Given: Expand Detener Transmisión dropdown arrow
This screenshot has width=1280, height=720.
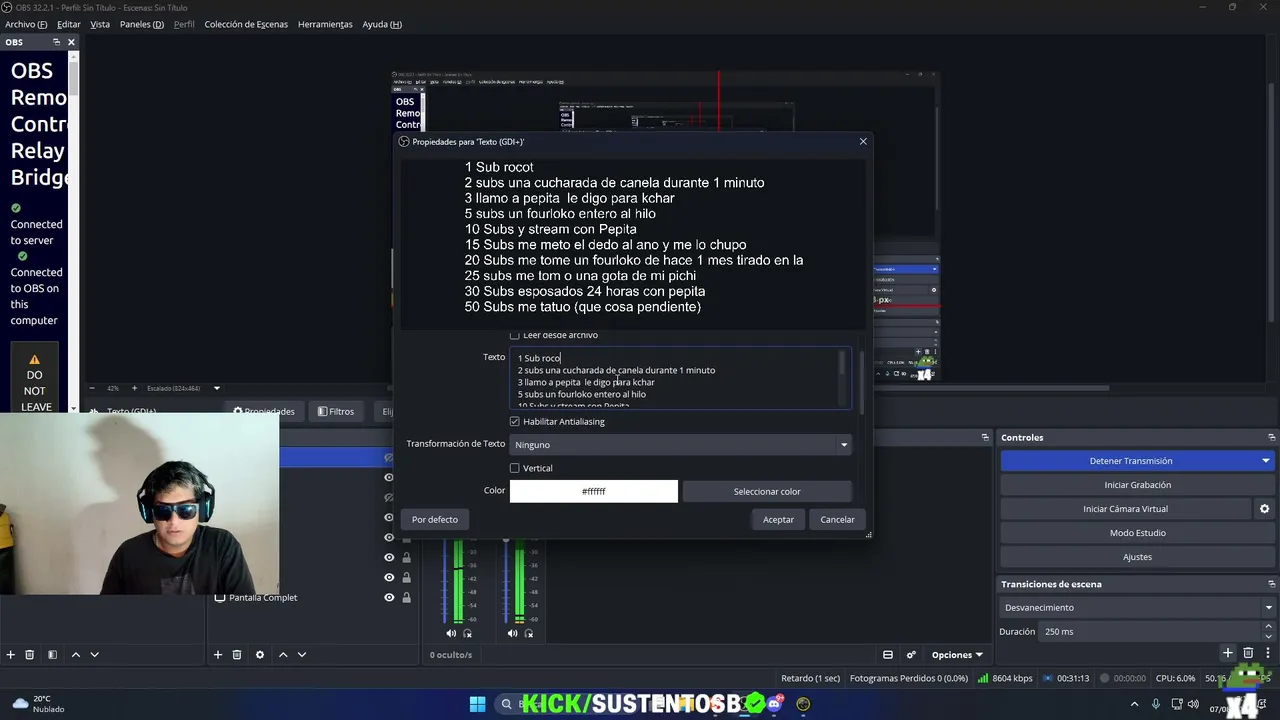Looking at the screenshot, I should [x=1266, y=461].
